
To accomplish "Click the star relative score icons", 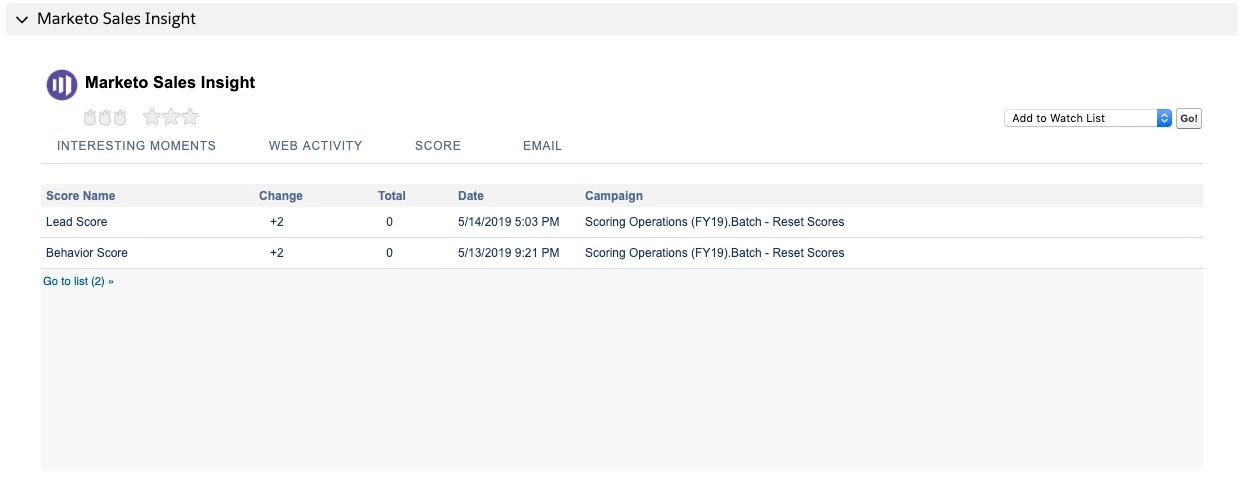I will pyautogui.click(x=171, y=117).
